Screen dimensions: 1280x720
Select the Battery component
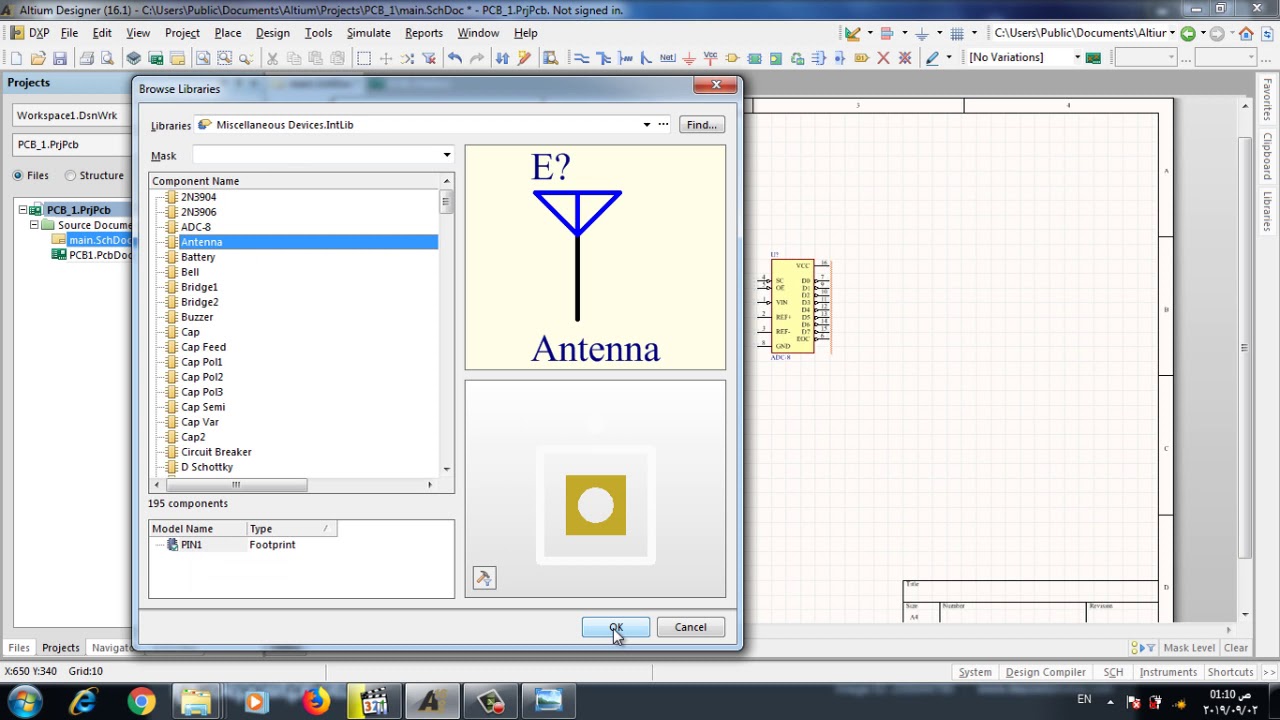click(x=198, y=257)
